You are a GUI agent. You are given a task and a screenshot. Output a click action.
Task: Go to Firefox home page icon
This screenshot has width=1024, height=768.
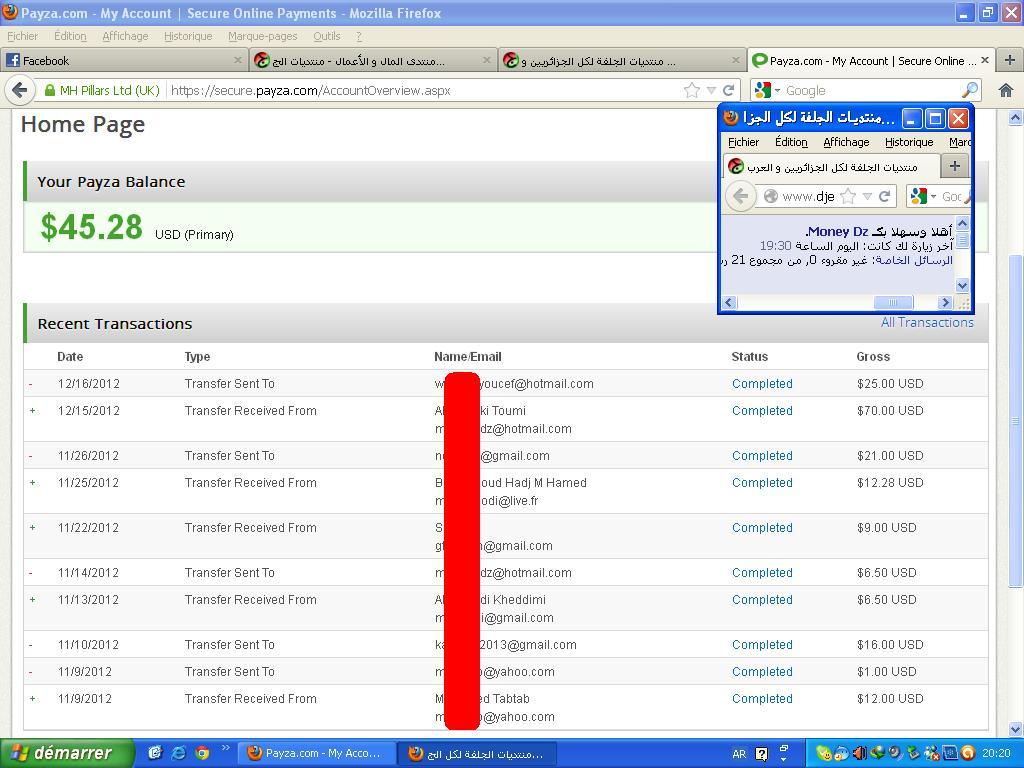click(x=1006, y=90)
